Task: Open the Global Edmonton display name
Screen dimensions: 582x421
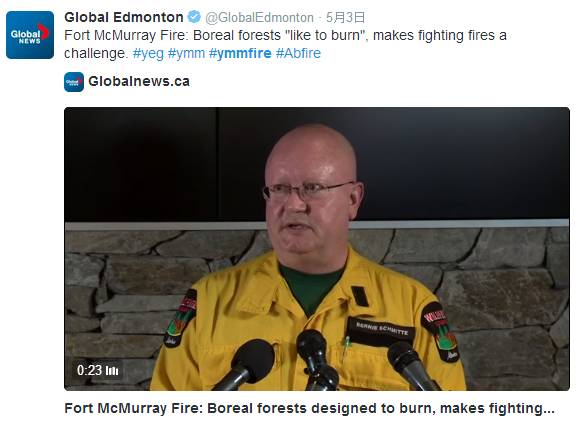Action: tap(124, 17)
